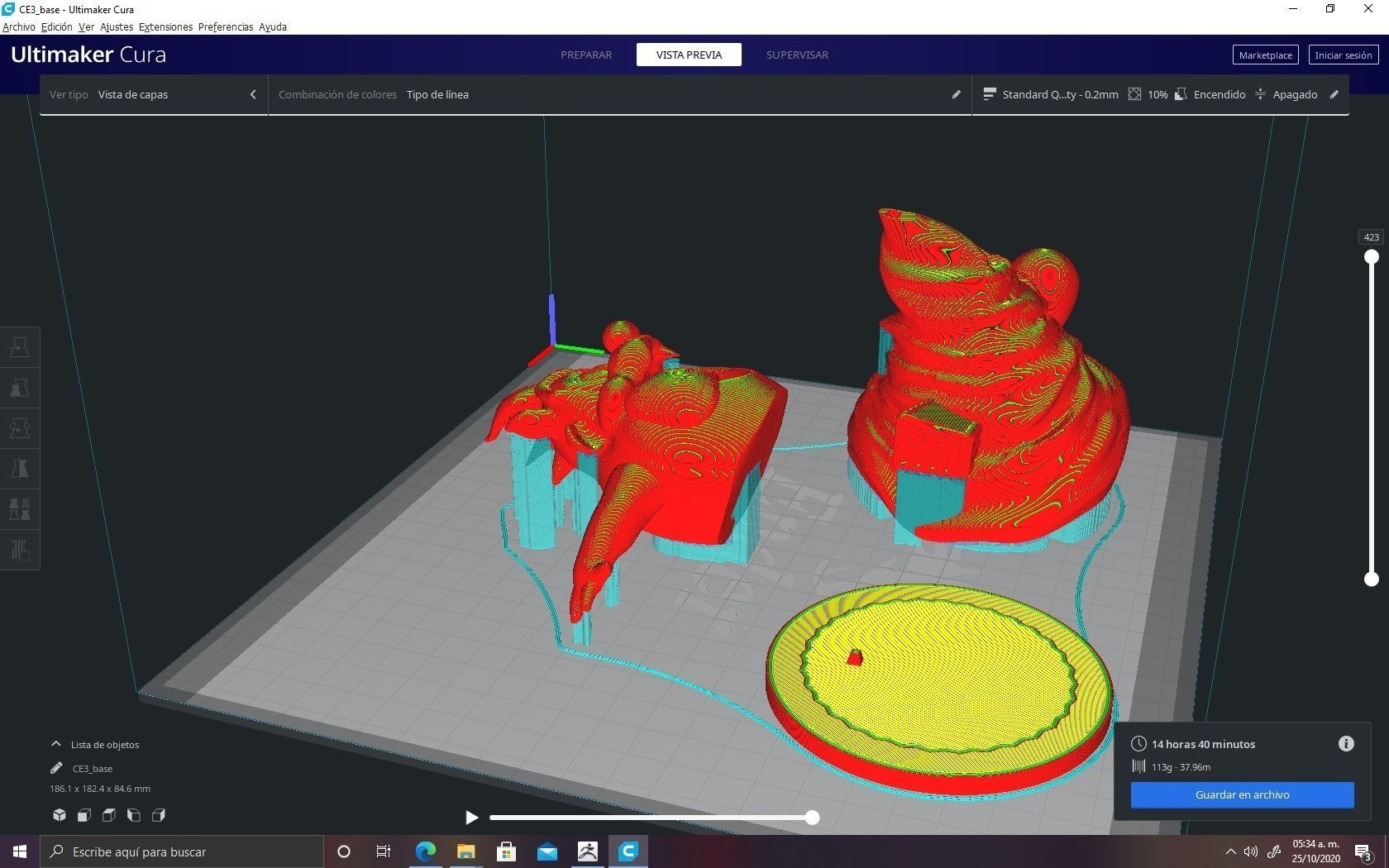1389x868 pixels.
Task: Collapse the Lista de objetos list
Action: (x=56, y=744)
